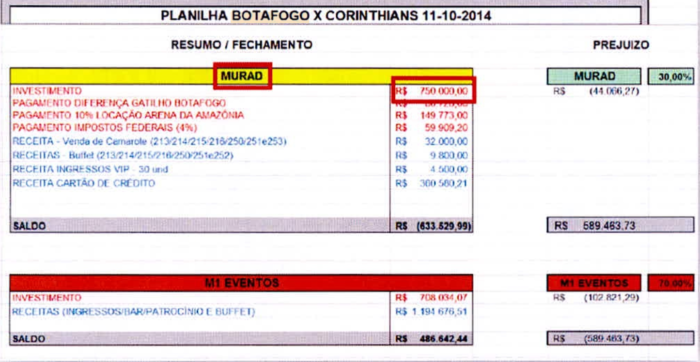
Task: Click the Receita Cartão de Crédito row
Action: click(x=241, y=183)
